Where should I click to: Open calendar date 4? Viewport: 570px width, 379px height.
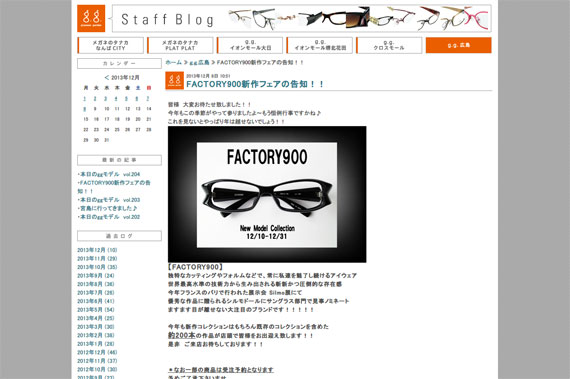(116, 98)
